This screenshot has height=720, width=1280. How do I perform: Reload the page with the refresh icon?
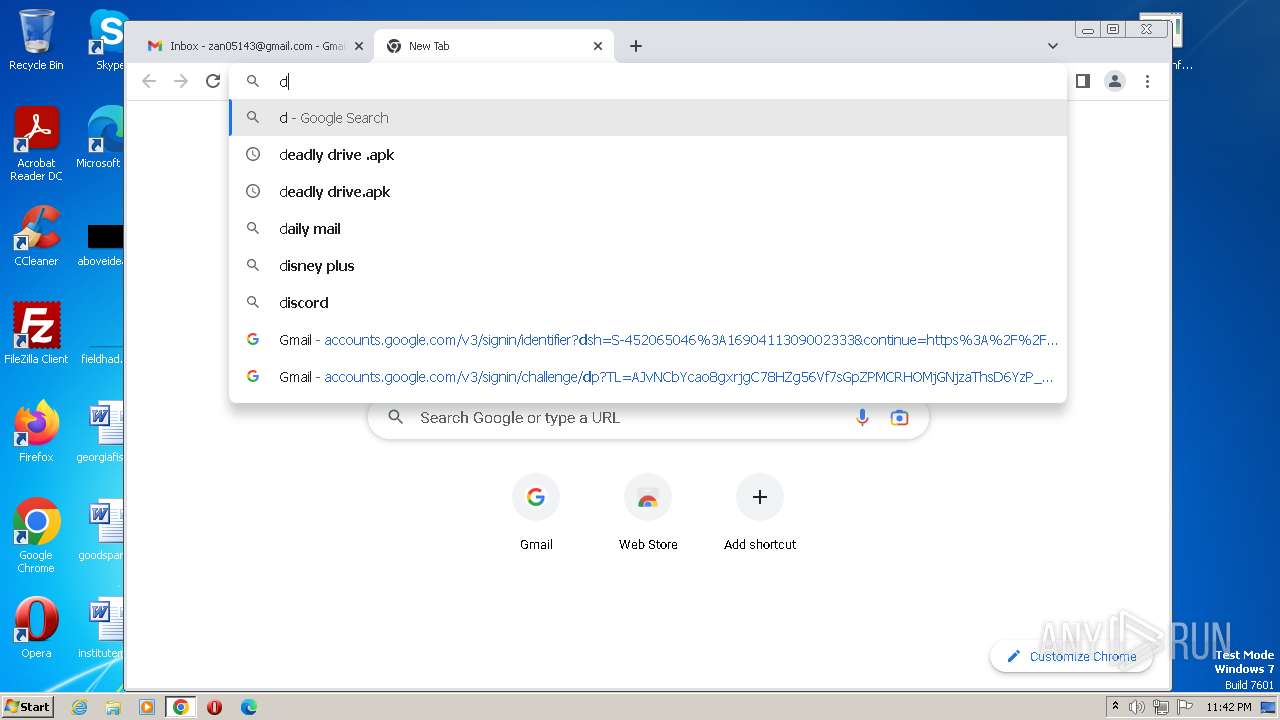click(213, 81)
